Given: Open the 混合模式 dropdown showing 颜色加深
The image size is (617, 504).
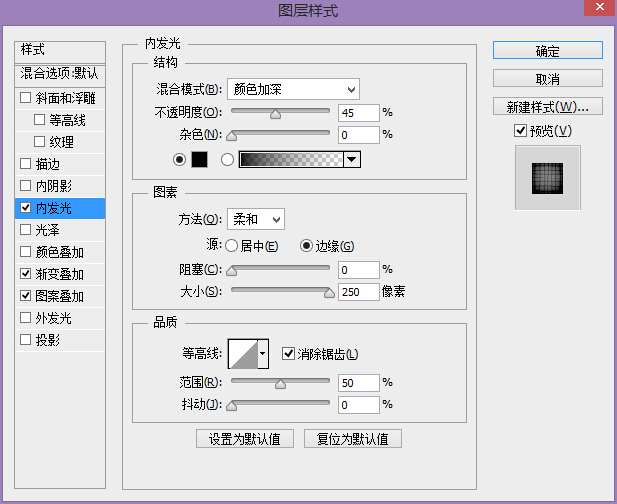Looking at the screenshot, I should coord(293,90).
